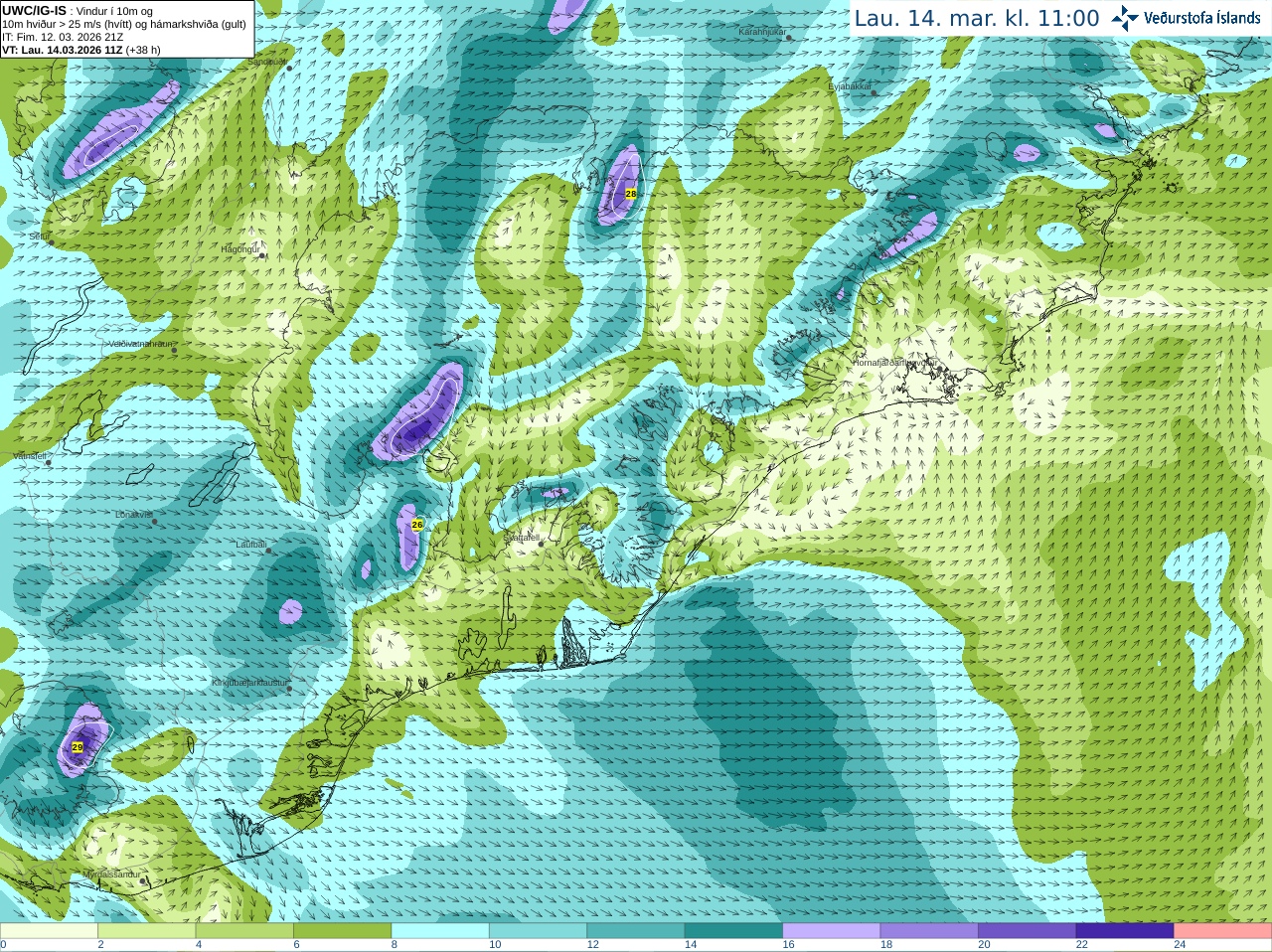Click the Mýrdalssandur place label
Image resolution: width=1272 pixels, height=952 pixels.
click(110, 874)
